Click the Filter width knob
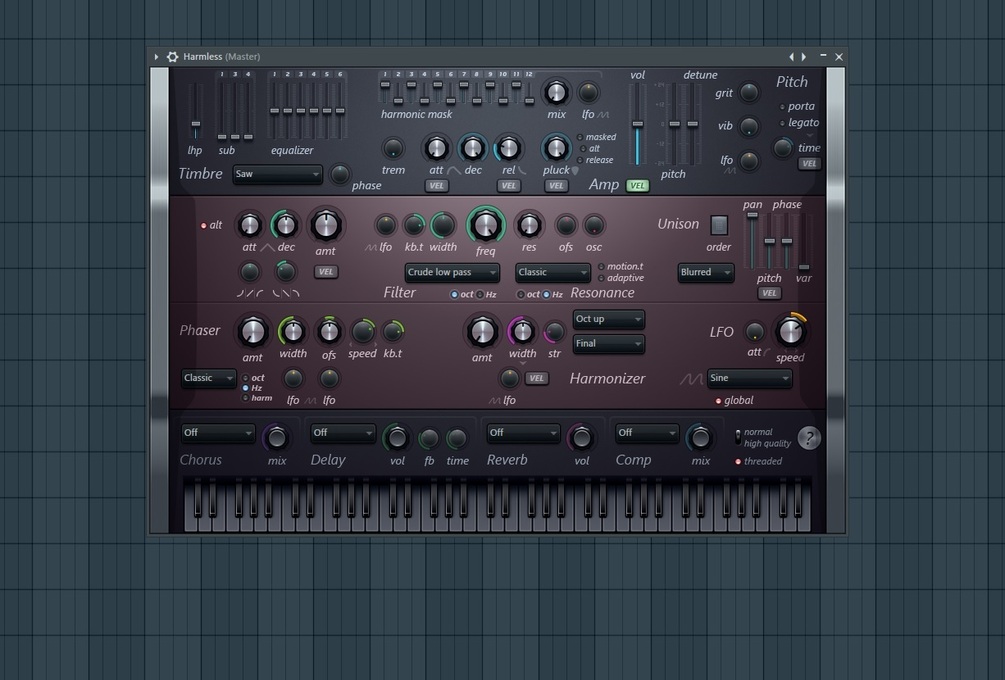The image size is (1005, 680). pyautogui.click(x=442, y=225)
